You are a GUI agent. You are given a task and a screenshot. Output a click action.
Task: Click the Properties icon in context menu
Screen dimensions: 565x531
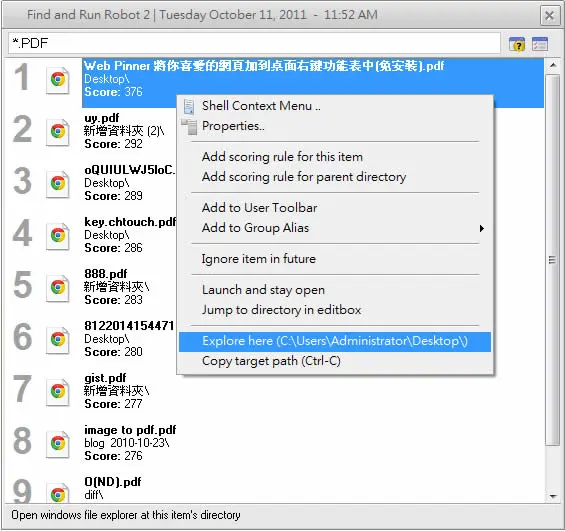189,127
